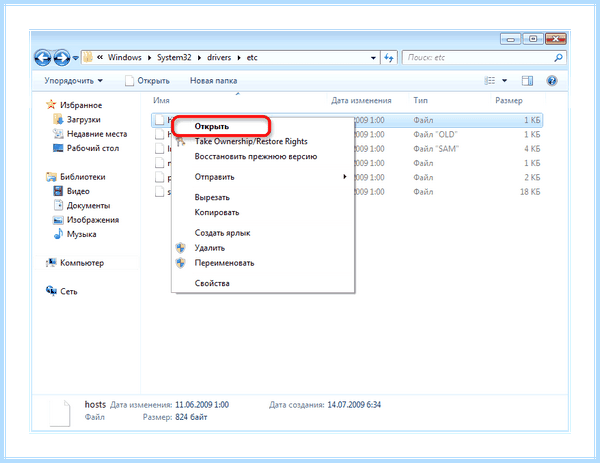600x463 pixels.
Task: Select Избранное in navigation pane
Action: [x=81, y=105]
